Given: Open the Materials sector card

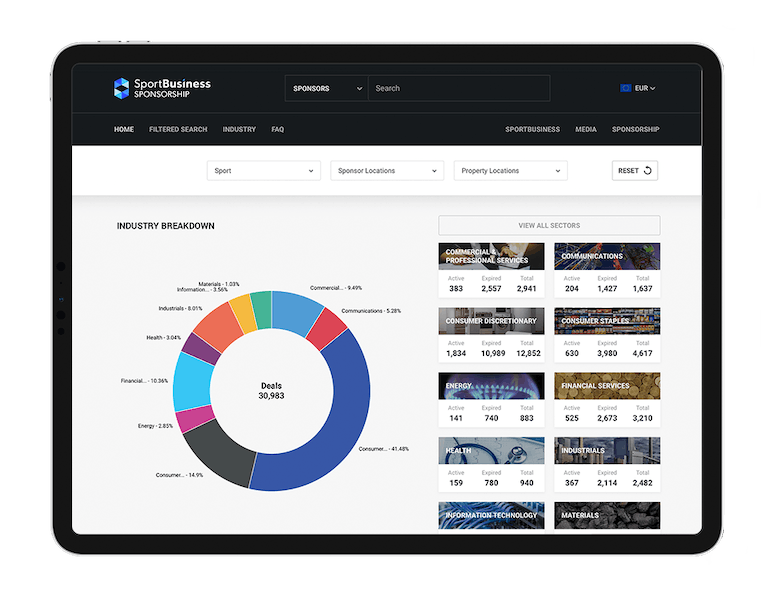Looking at the screenshot, I should point(607,515).
